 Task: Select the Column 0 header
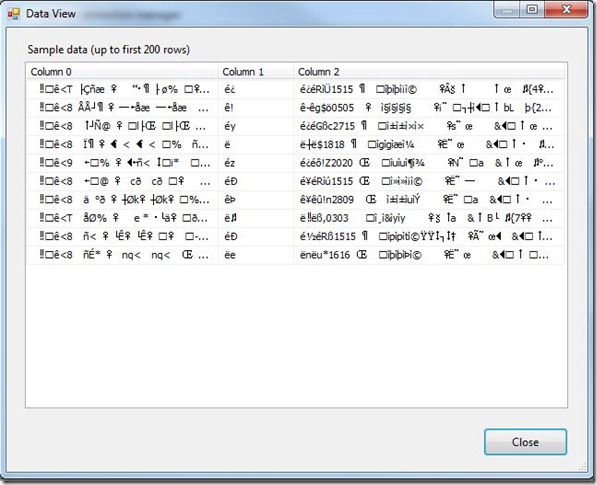click(x=123, y=72)
